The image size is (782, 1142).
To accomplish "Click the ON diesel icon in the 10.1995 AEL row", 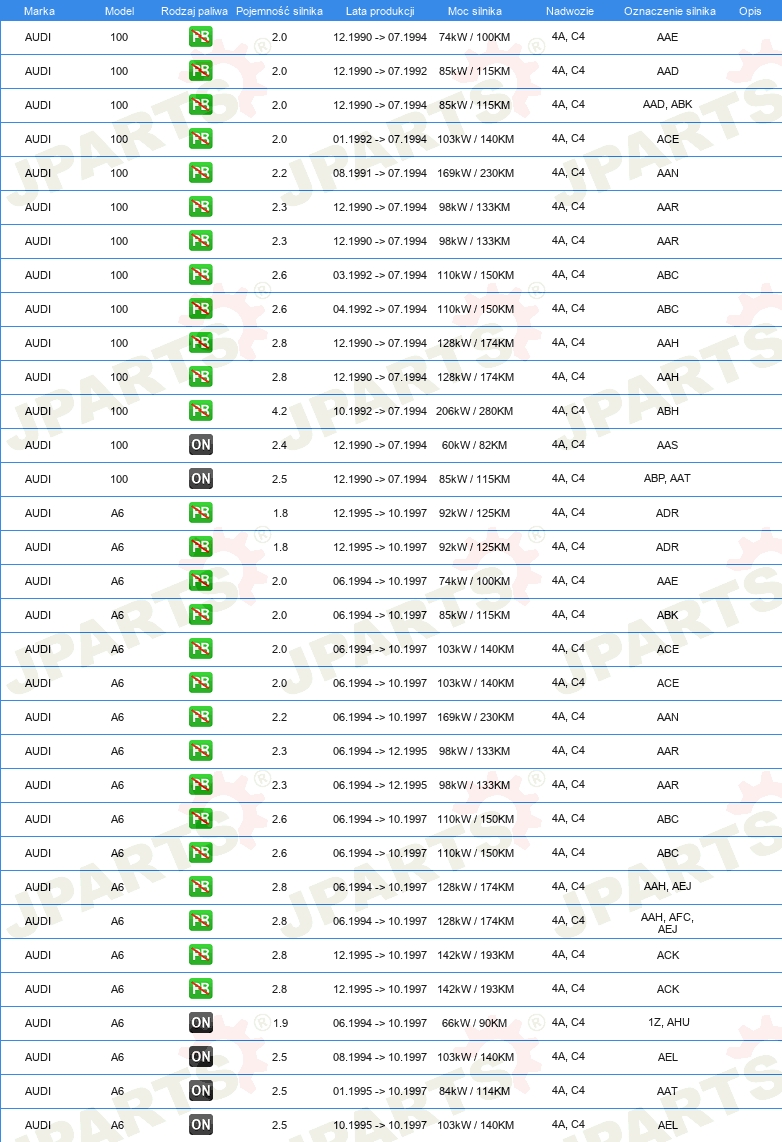I will [x=200, y=1125].
